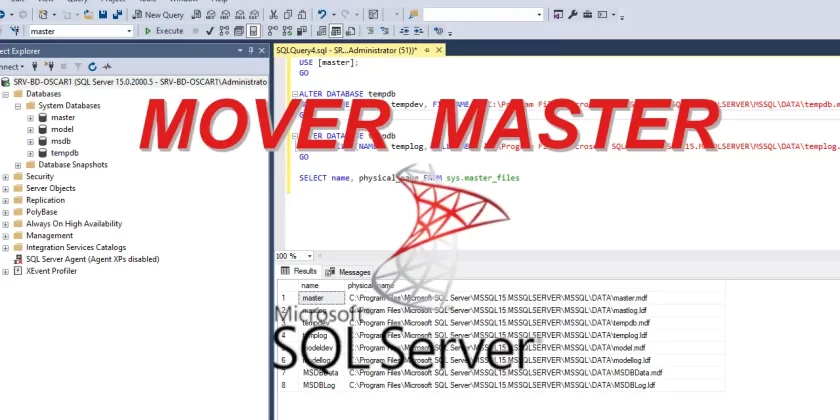Select the MSDBLog cell in results
Viewport: 840px width, 420px height.
click(321, 385)
